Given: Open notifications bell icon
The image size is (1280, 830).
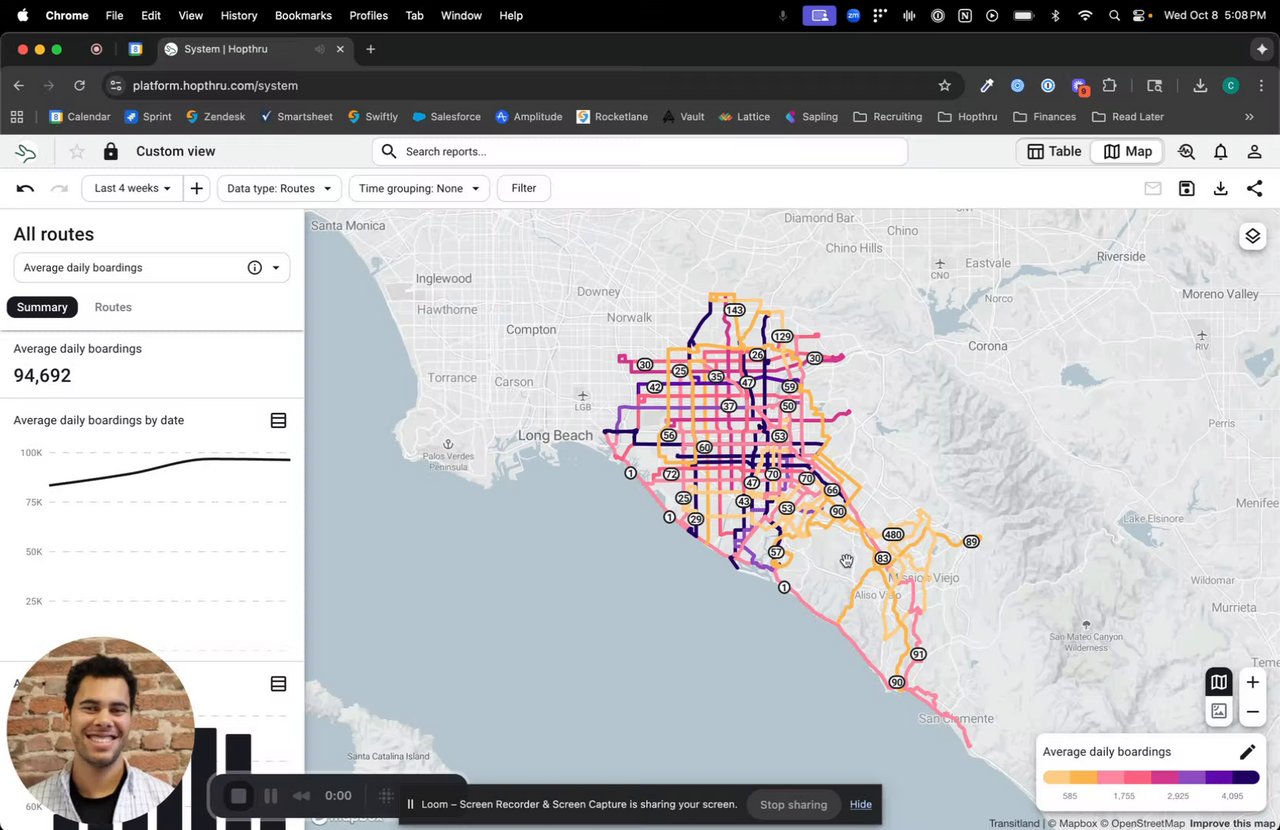Looking at the screenshot, I should (x=1220, y=152).
